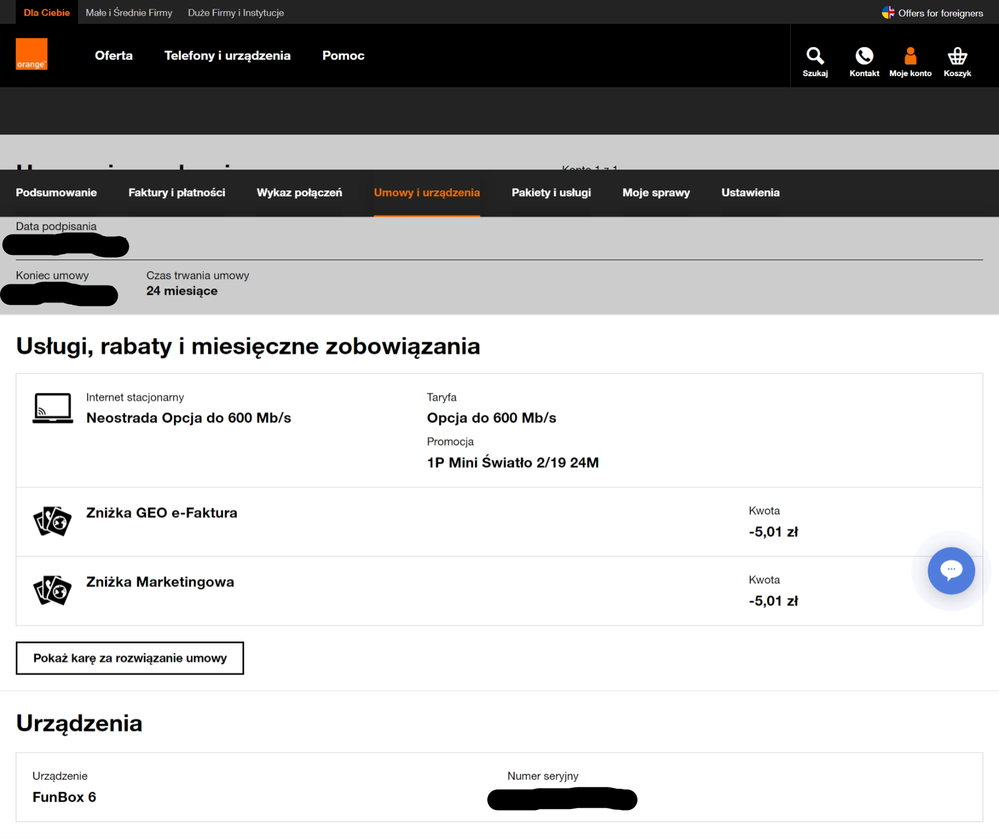
Task: Open the blue chat bubble widget
Action: (x=951, y=570)
